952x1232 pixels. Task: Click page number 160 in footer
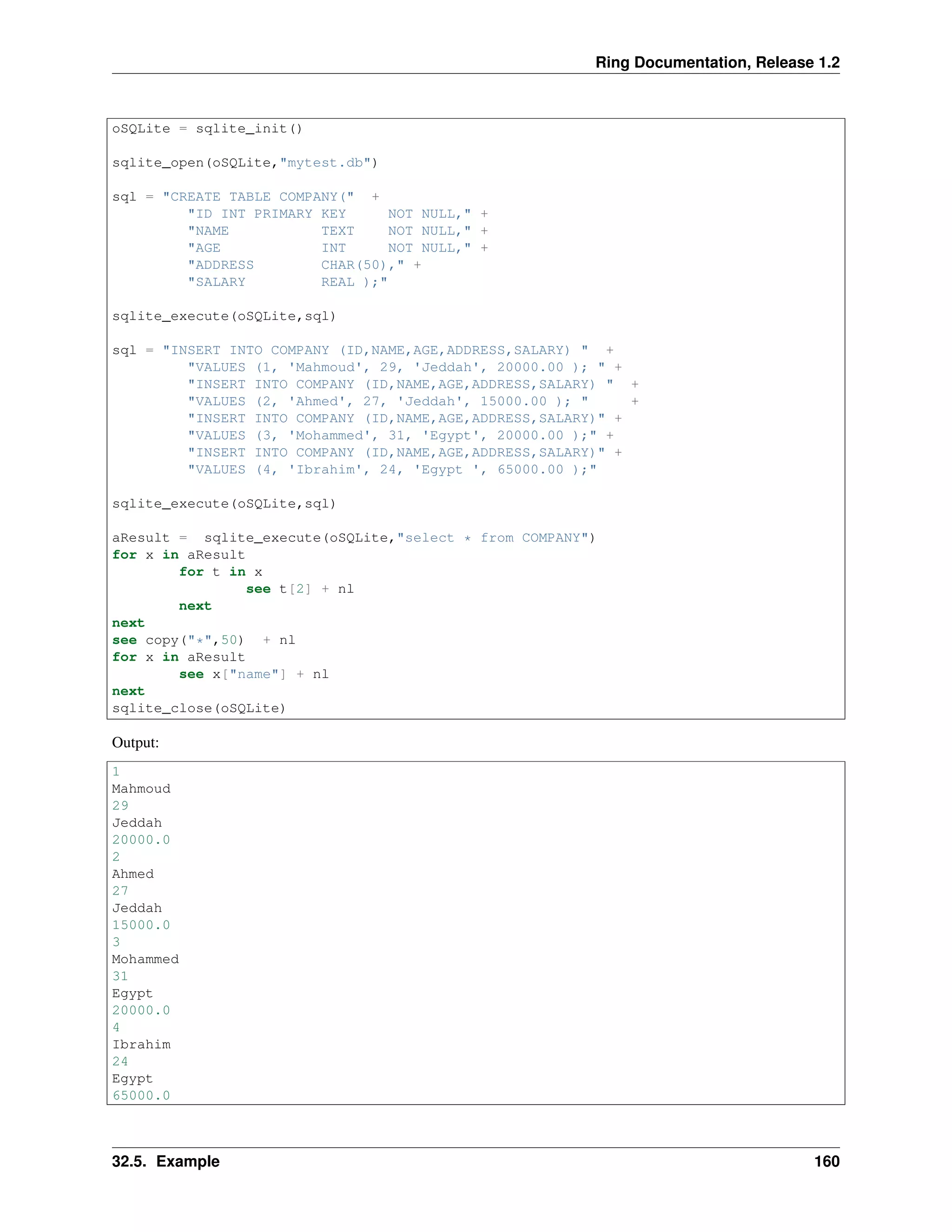tap(826, 1161)
